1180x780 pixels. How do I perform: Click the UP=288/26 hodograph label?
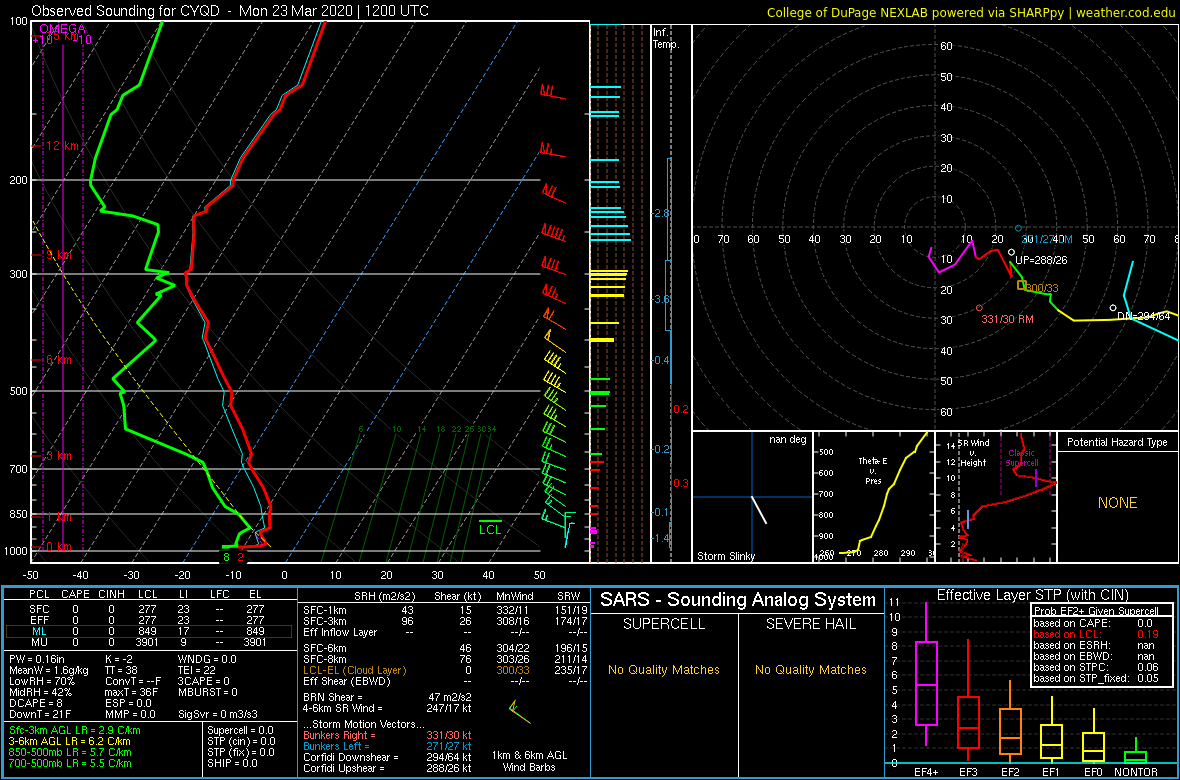(1042, 260)
